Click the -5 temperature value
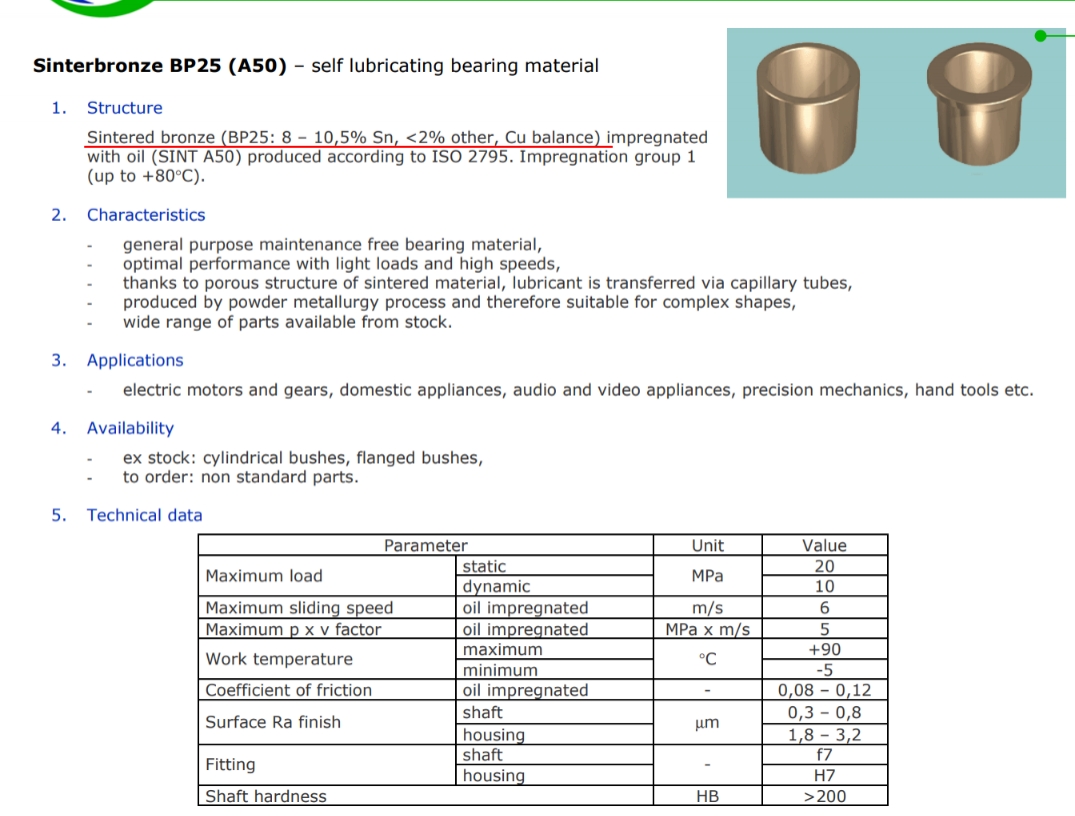 point(825,669)
